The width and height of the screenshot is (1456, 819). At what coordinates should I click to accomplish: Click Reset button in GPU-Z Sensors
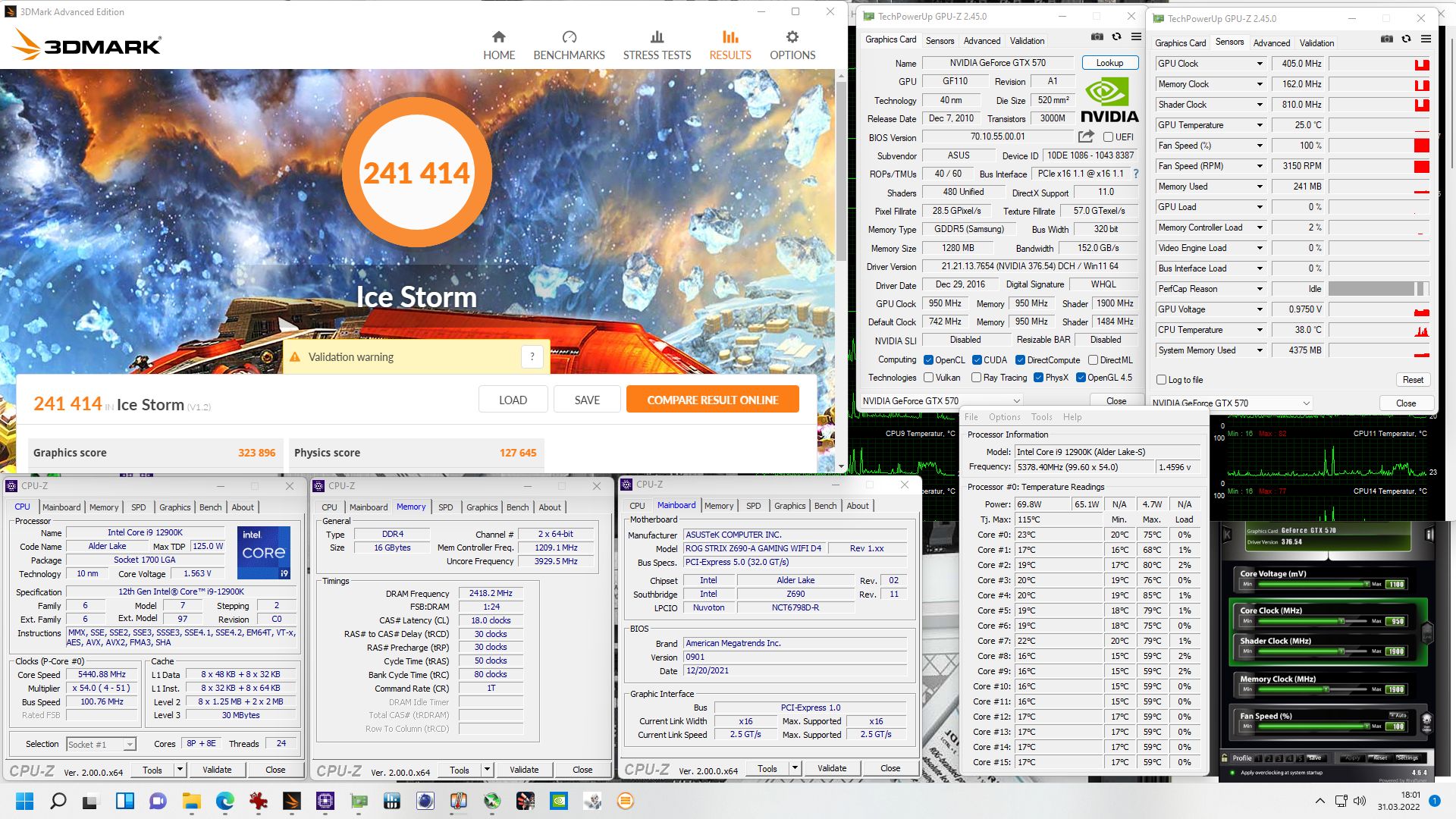coord(1413,380)
